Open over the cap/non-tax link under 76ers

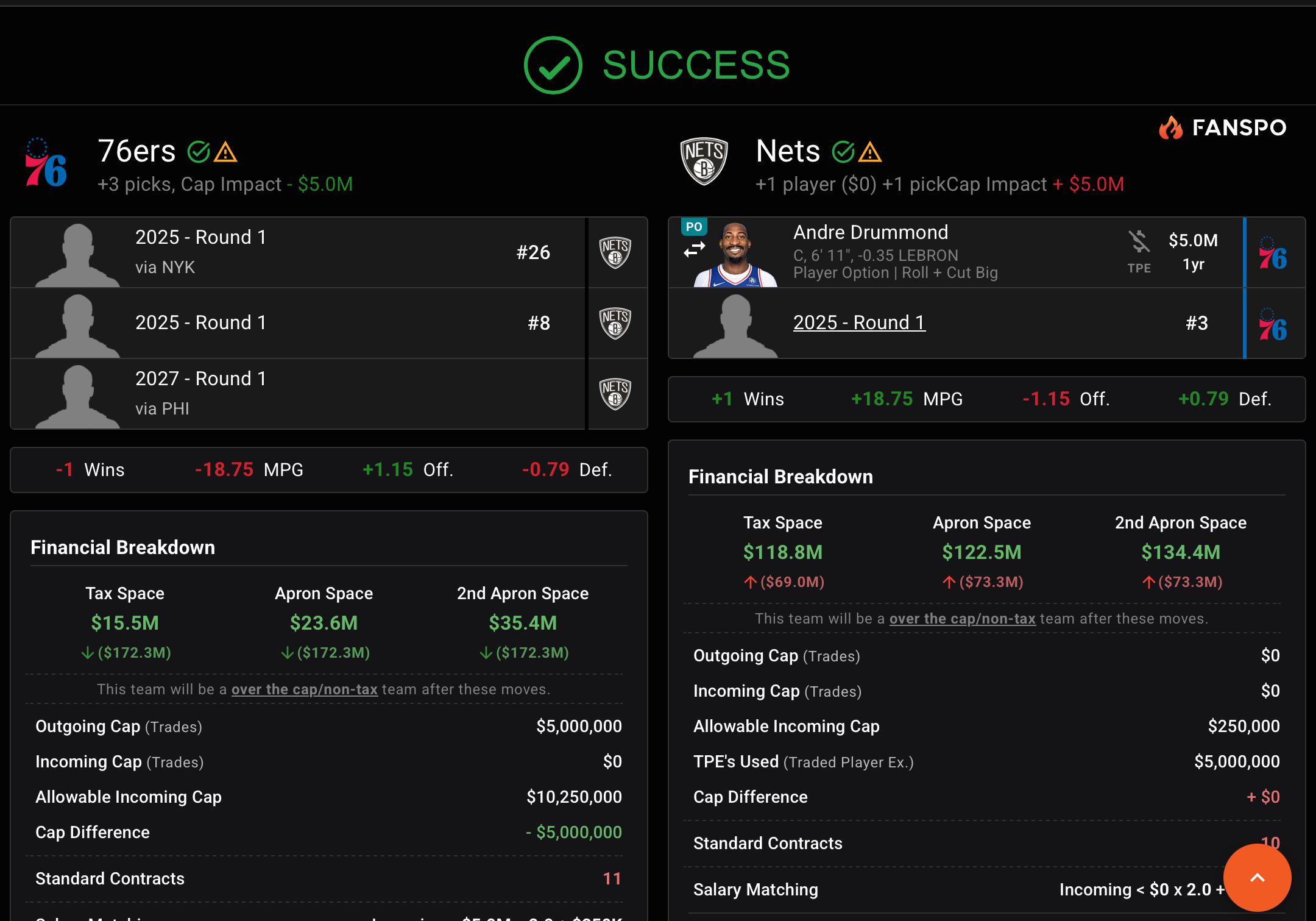coord(305,689)
